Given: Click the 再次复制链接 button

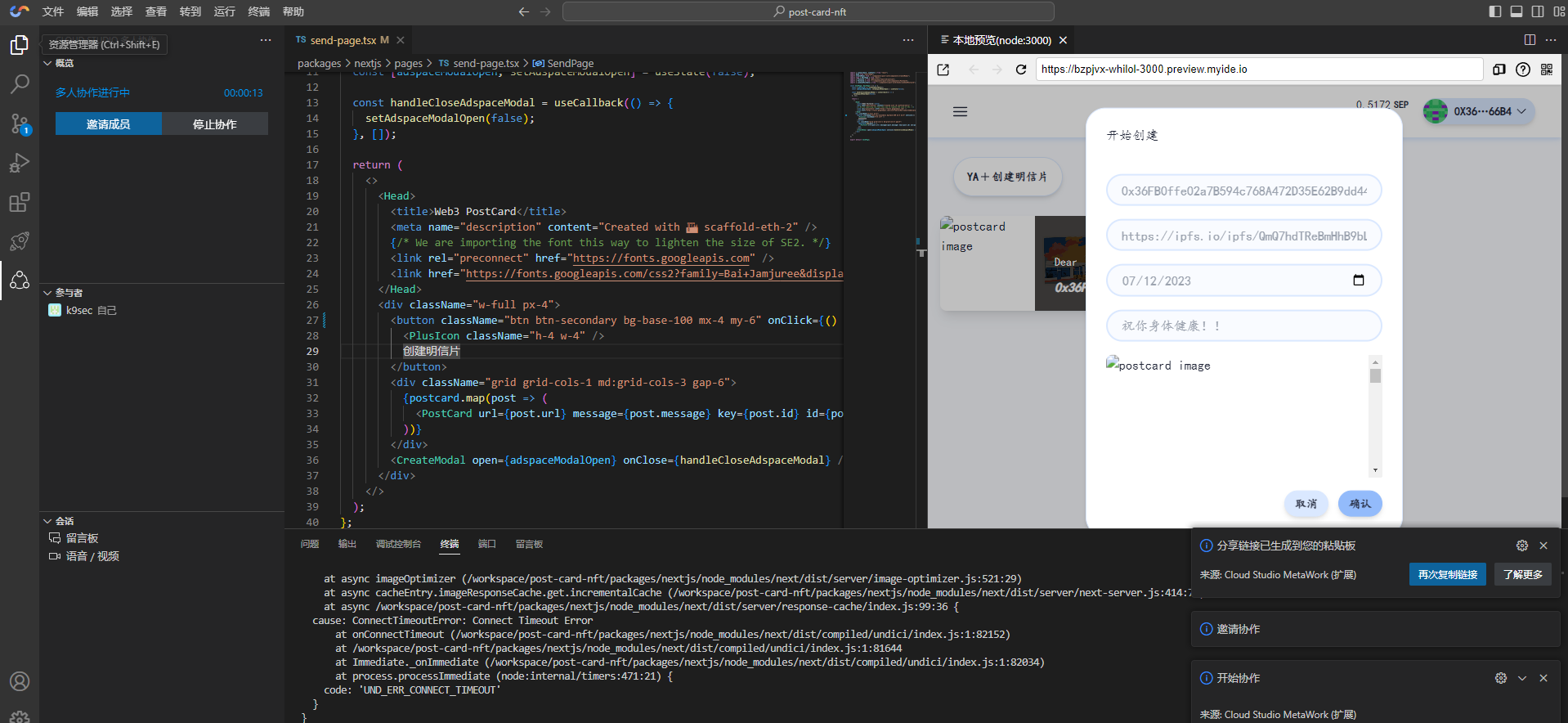Looking at the screenshot, I should [1448, 575].
